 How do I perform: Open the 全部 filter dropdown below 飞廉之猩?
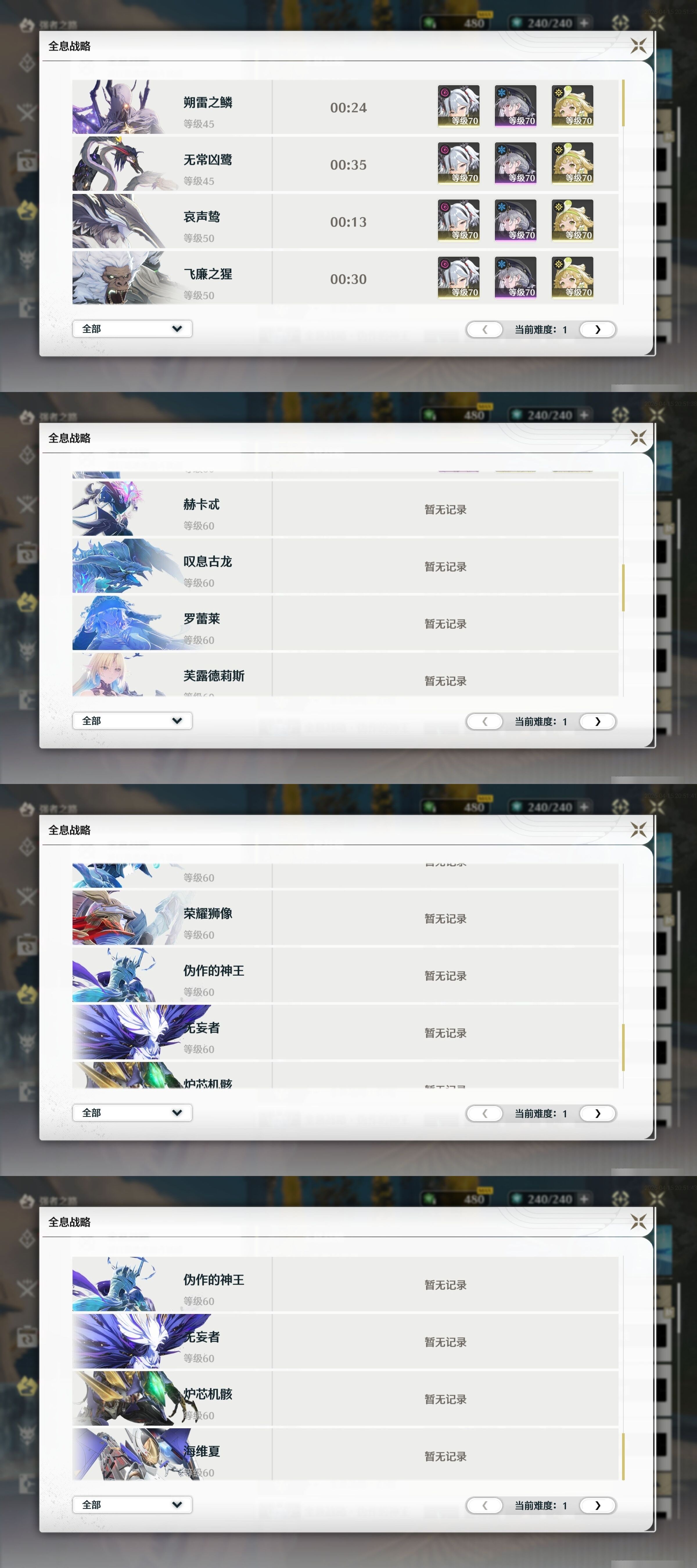(x=132, y=329)
